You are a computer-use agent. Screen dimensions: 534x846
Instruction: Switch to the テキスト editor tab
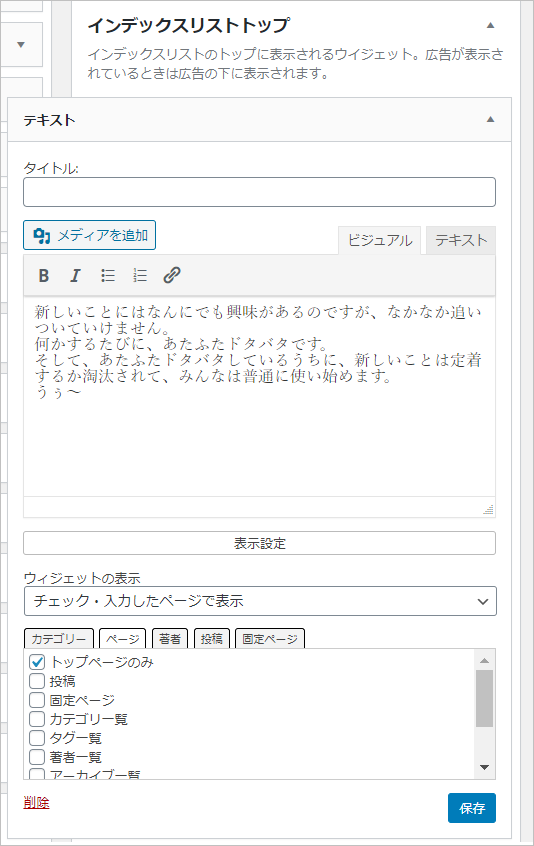click(461, 241)
